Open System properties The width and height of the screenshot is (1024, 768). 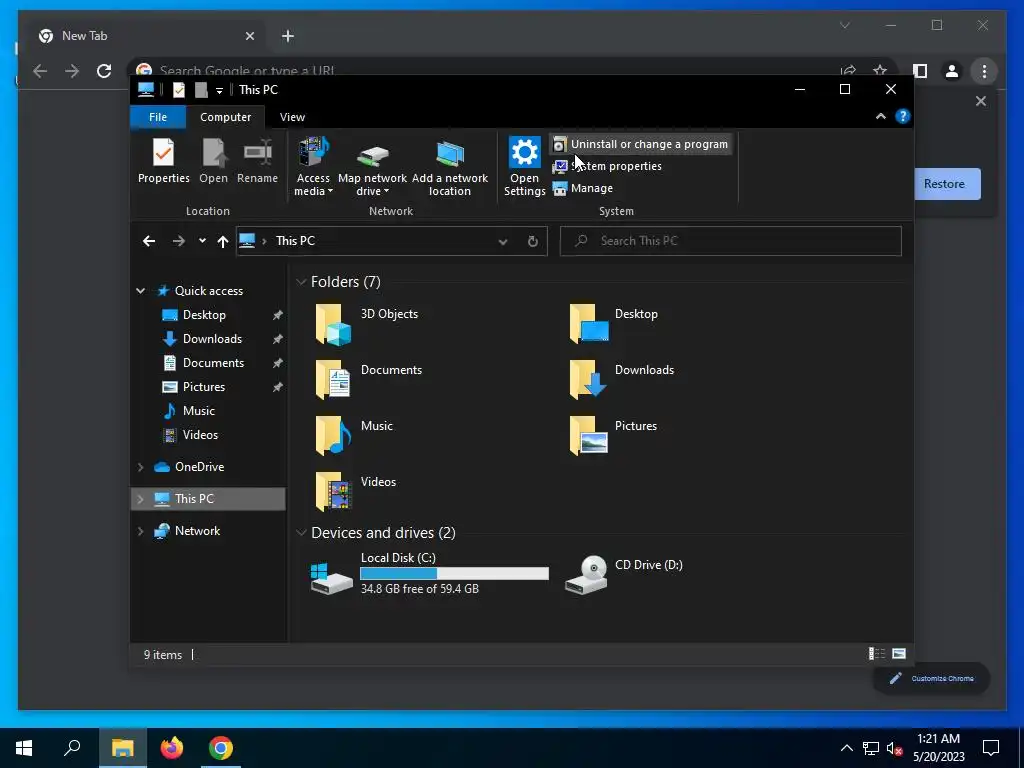pos(607,166)
